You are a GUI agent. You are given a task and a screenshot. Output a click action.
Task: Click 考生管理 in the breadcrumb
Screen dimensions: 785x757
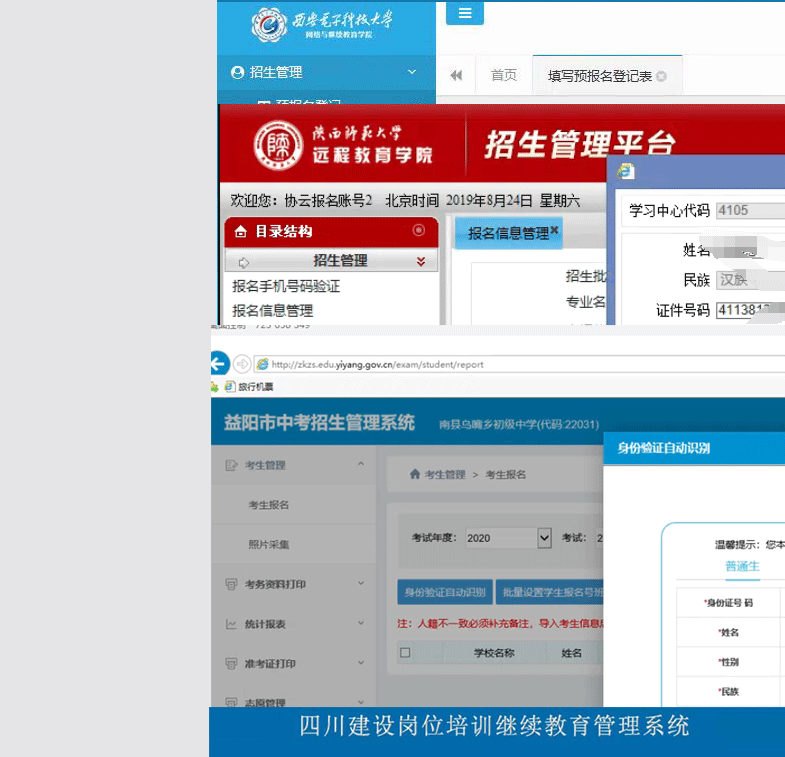pyautogui.click(x=445, y=474)
